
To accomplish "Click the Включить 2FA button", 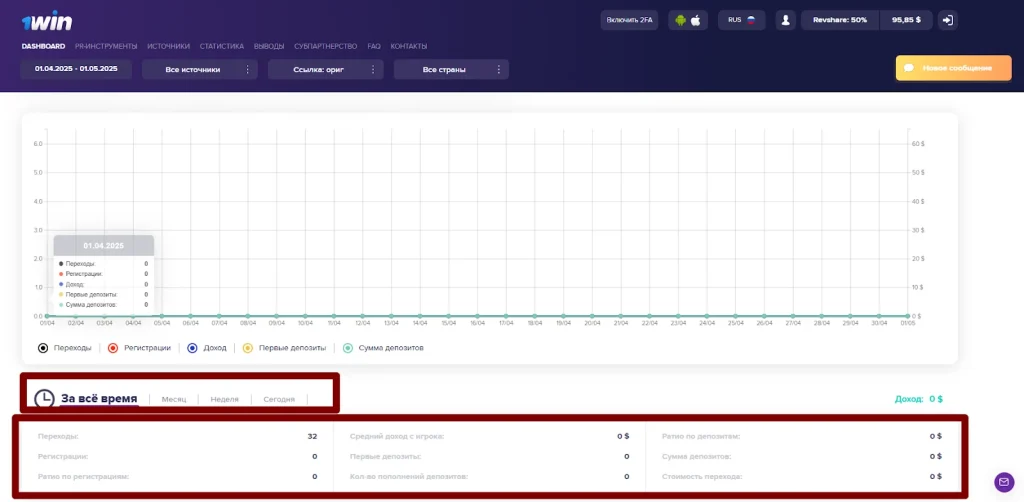I will [x=630, y=20].
